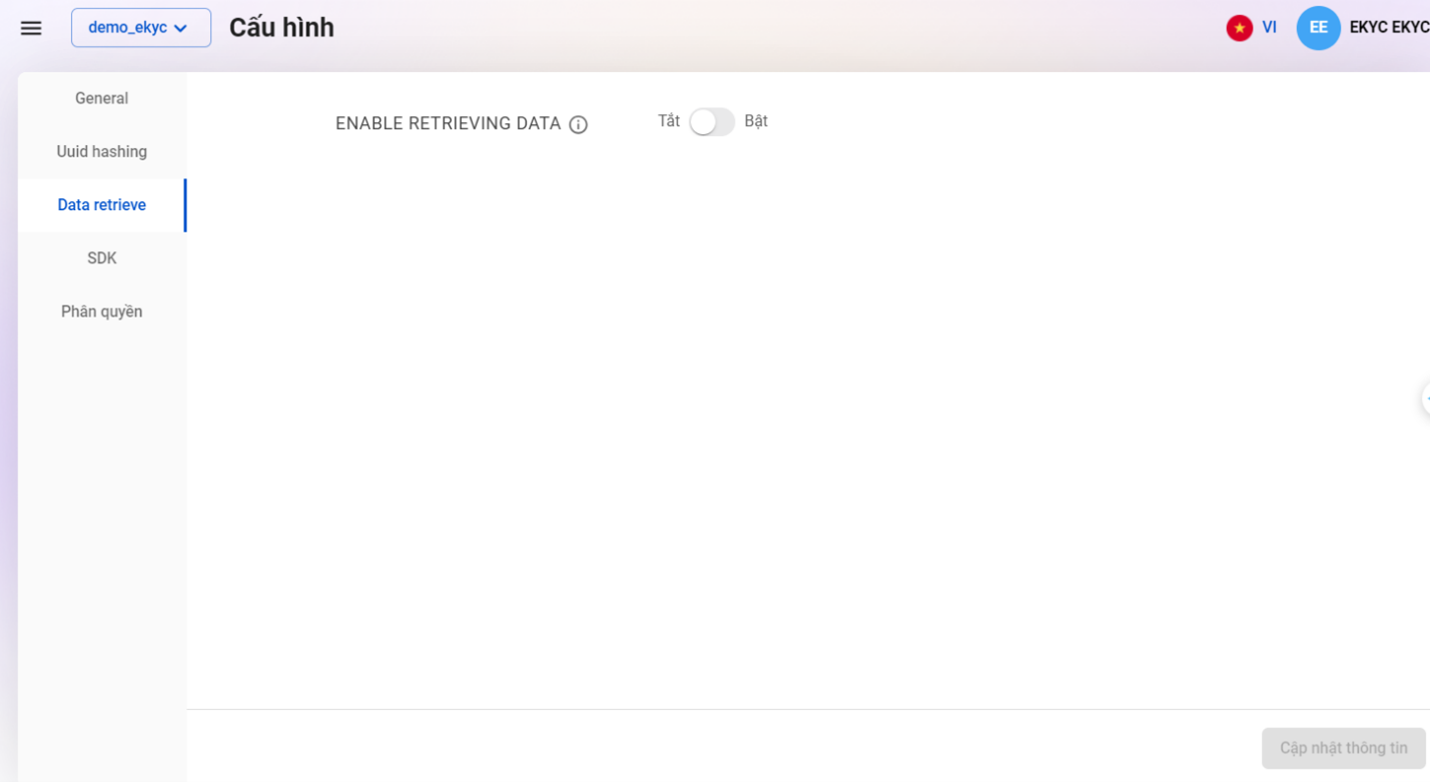Open the EKYC EKYC account name
This screenshot has width=1430, height=782.
click(x=1388, y=28)
